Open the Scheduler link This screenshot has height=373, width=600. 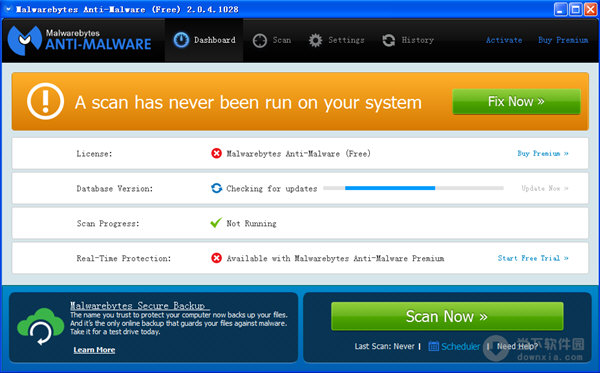(x=460, y=347)
